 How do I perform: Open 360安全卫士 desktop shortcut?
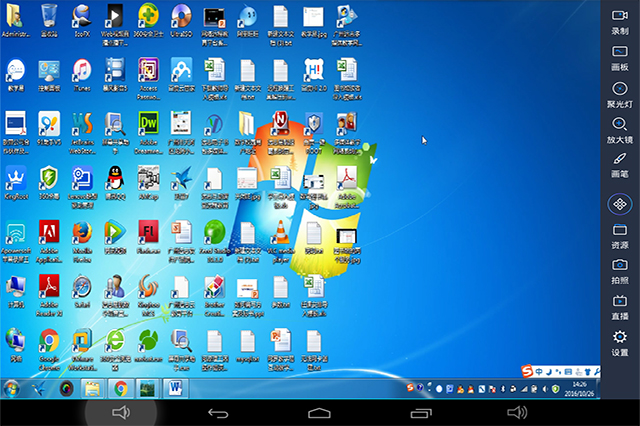[x=148, y=20]
